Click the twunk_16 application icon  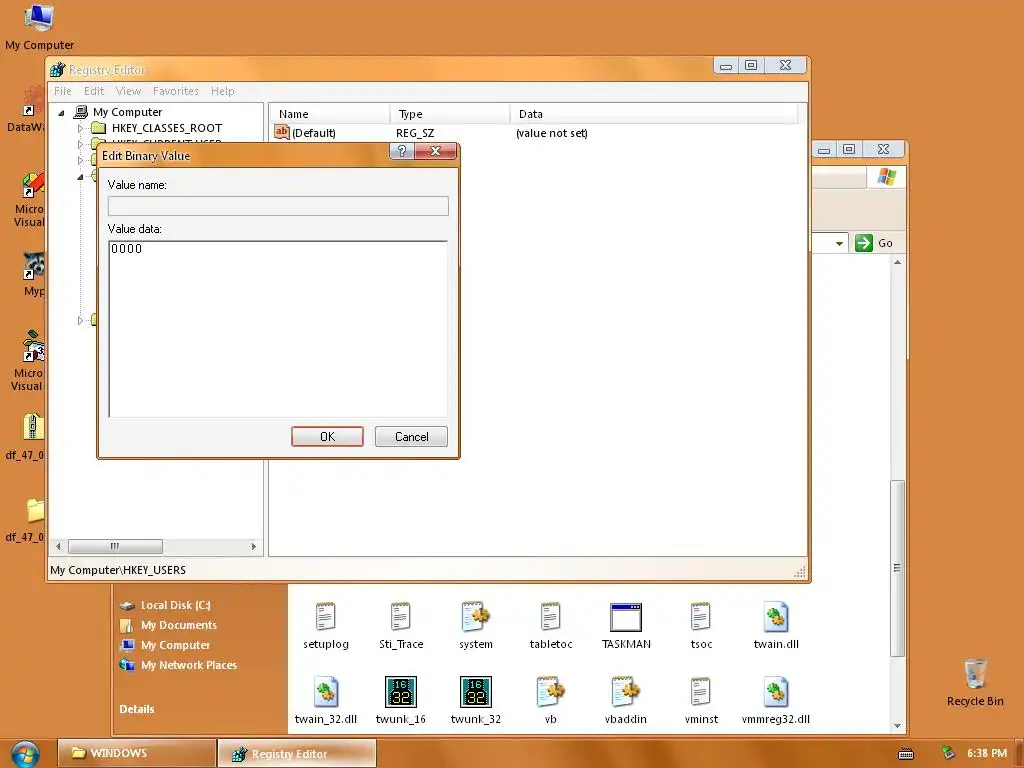pos(400,692)
